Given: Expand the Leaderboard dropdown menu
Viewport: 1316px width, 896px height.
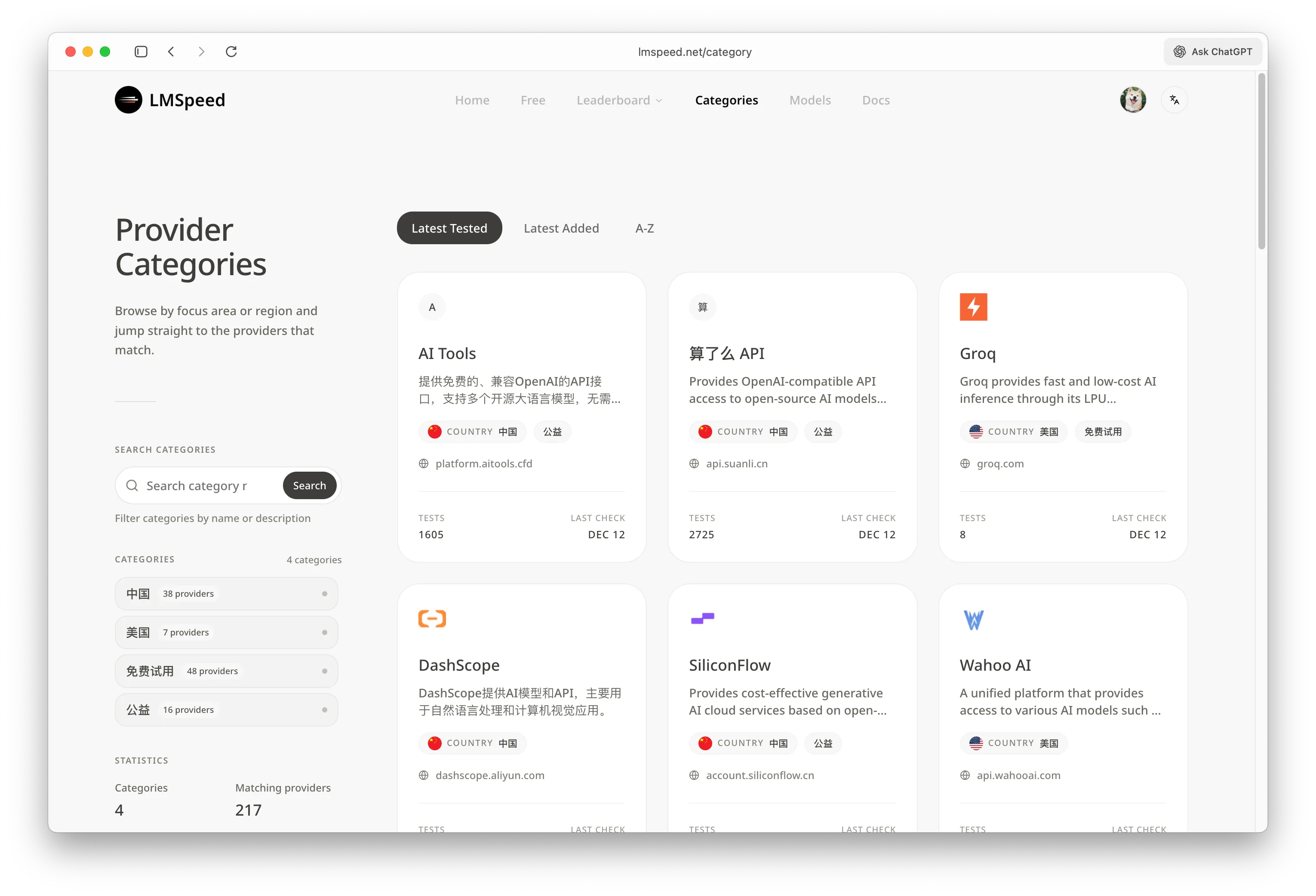Looking at the screenshot, I should pyautogui.click(x=619, y=100).
